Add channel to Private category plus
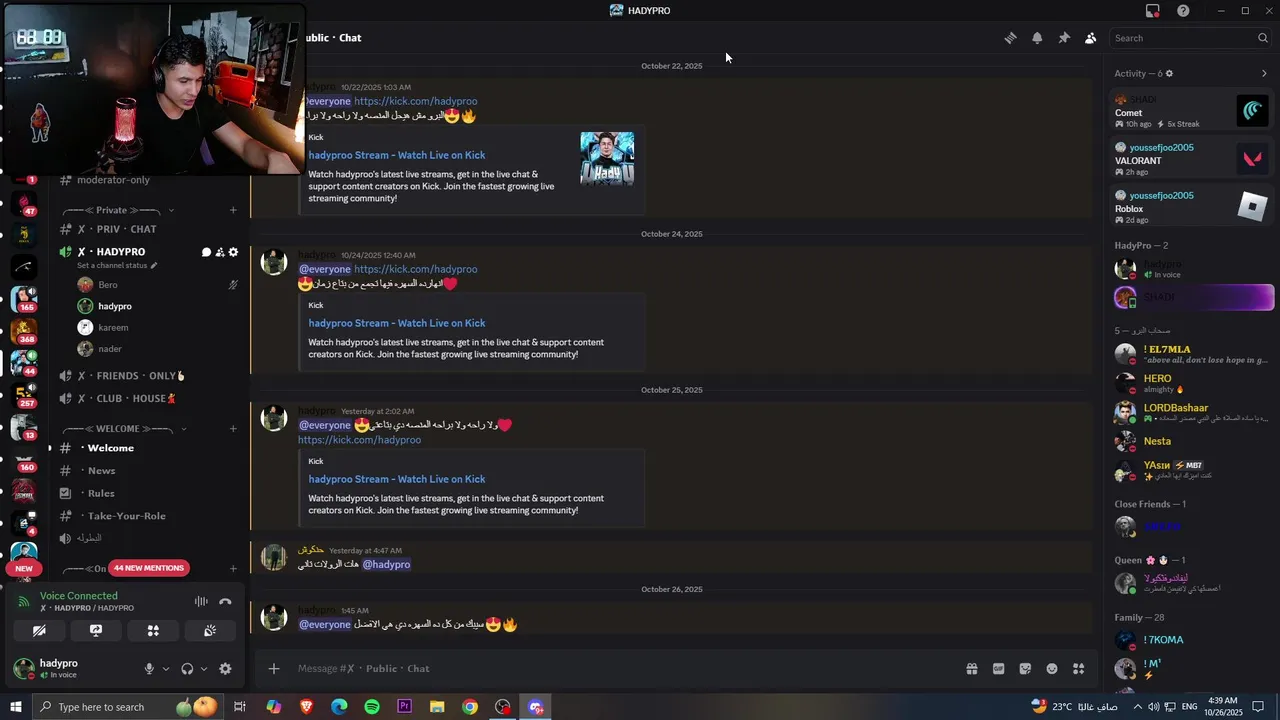 tap(233, 210)
